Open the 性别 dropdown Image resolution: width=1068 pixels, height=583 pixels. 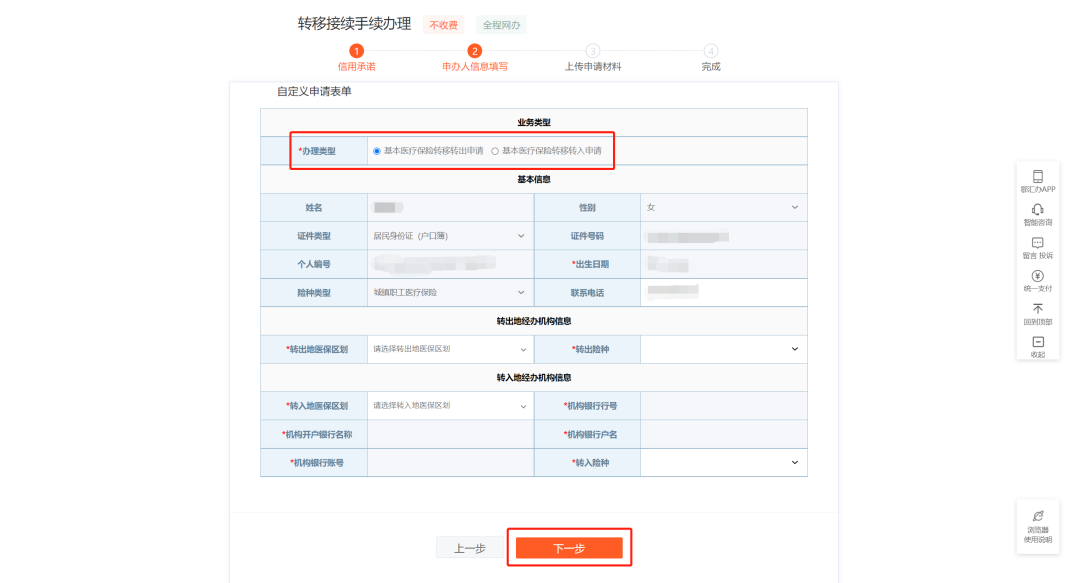click(723, 208)
